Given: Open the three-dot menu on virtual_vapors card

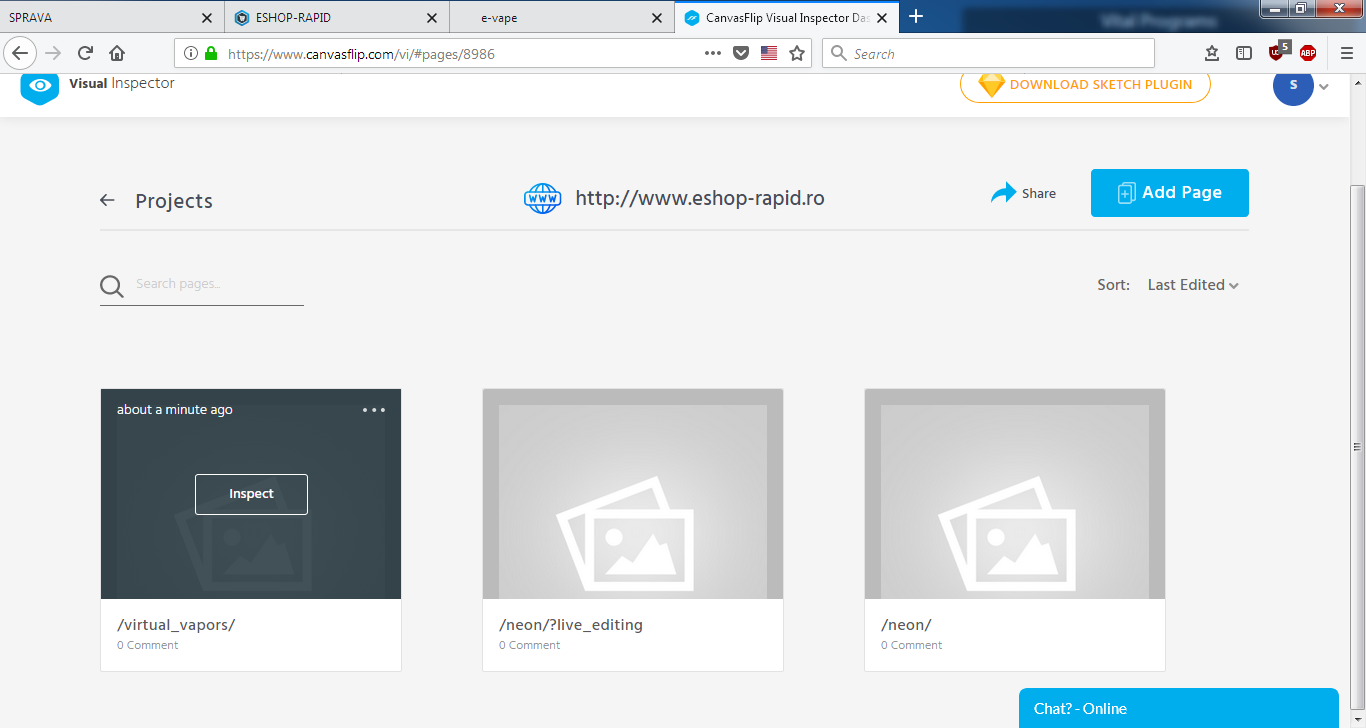Looking at the screenshot, I should (x=374, y=410).
